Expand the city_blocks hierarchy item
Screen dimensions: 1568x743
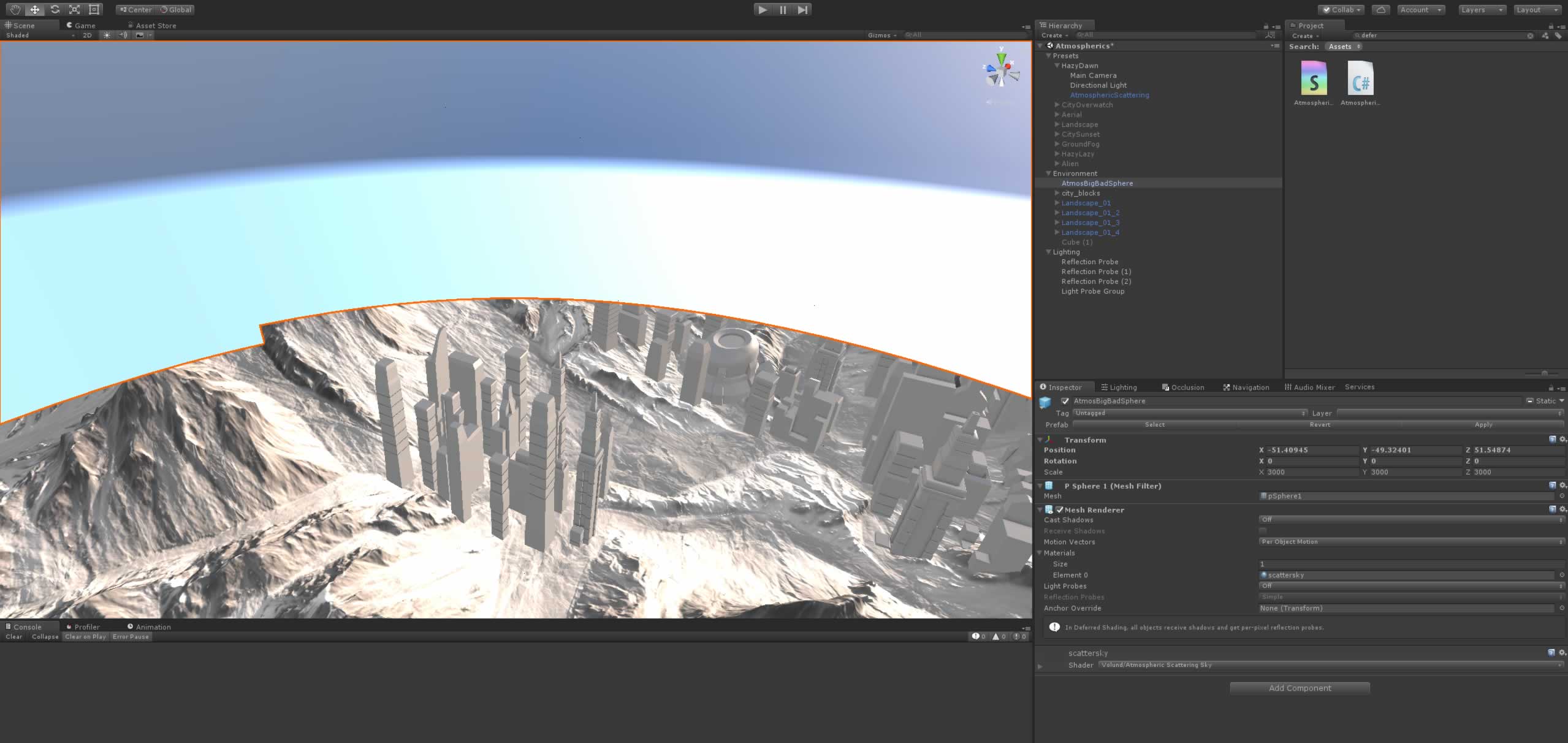[1056, 193]
